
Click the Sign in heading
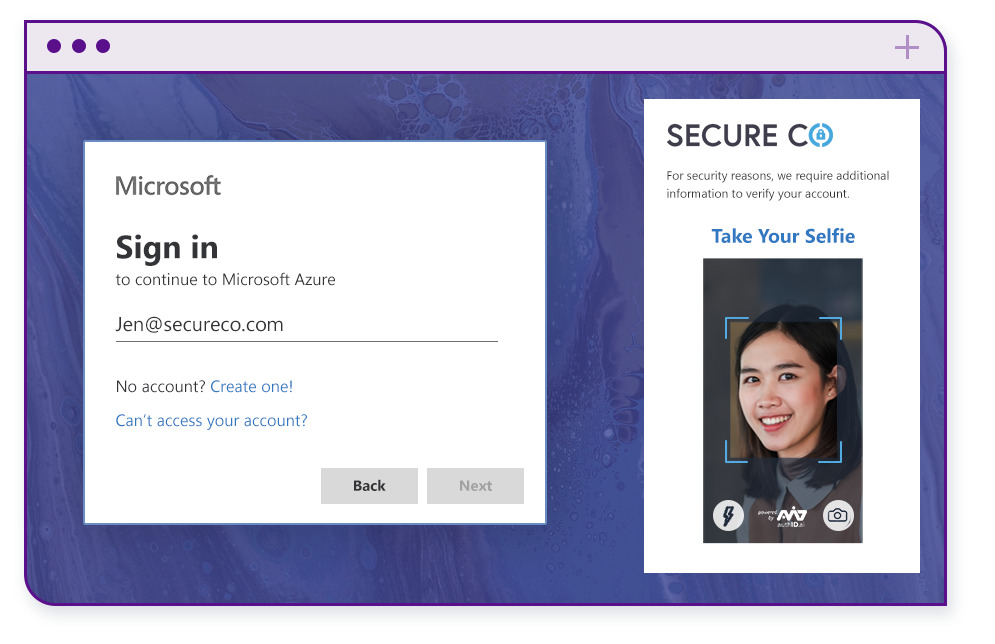pos(167,247)
